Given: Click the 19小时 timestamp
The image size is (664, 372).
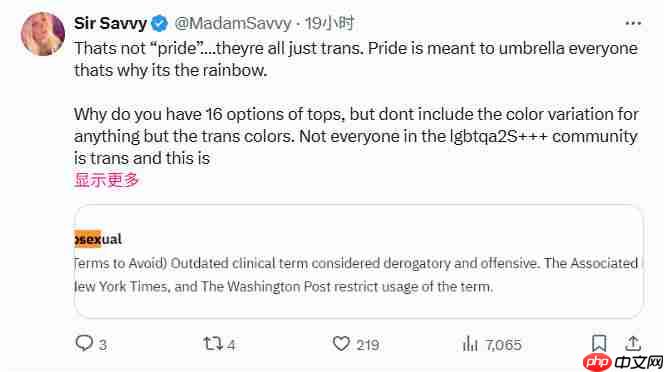Looking at the screenshot, I should [x=329, y=23].
